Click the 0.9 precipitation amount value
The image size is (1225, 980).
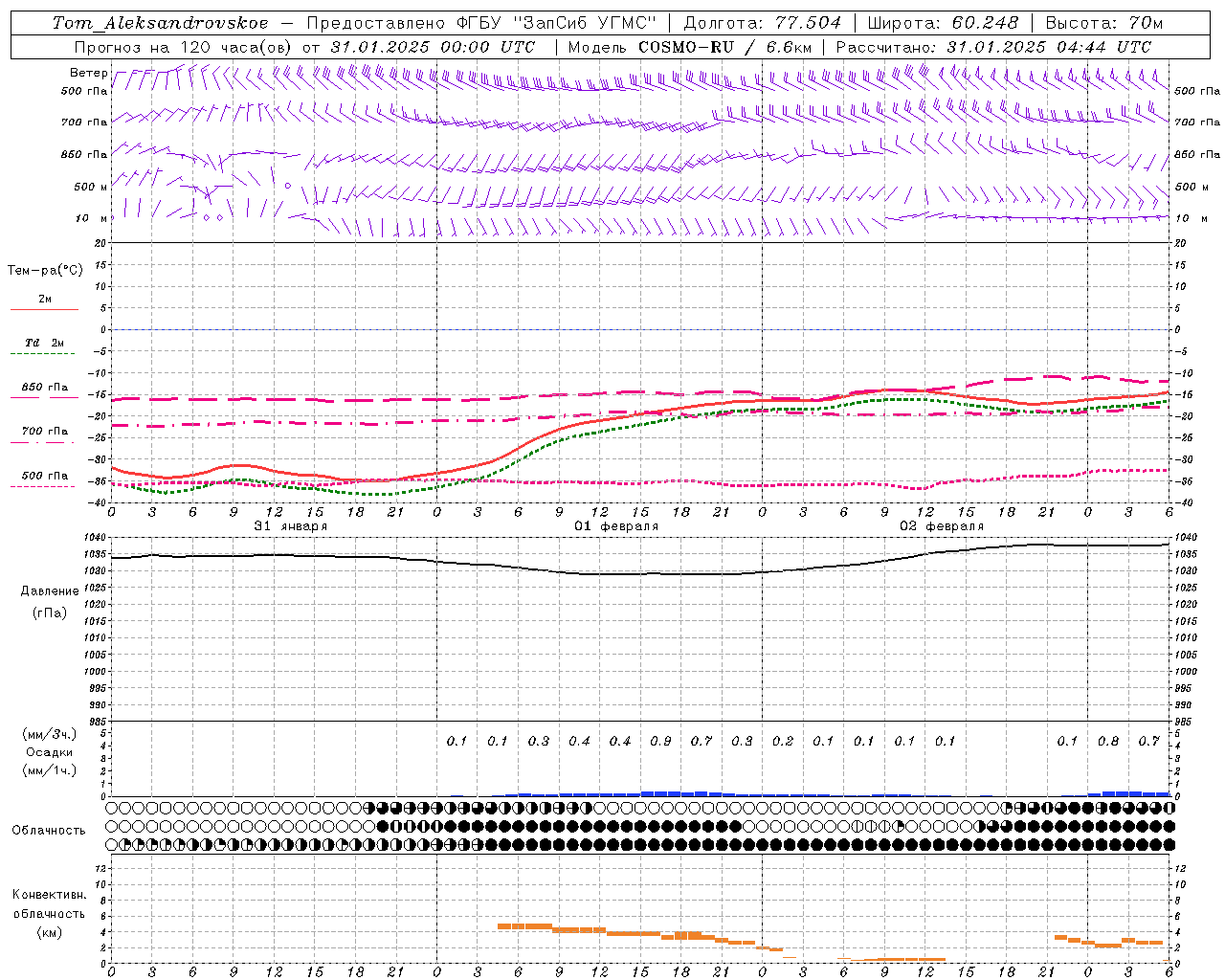tap(660, 741)
